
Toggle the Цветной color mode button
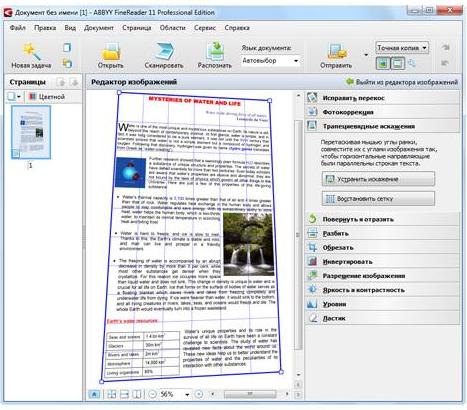click(47, 97)
